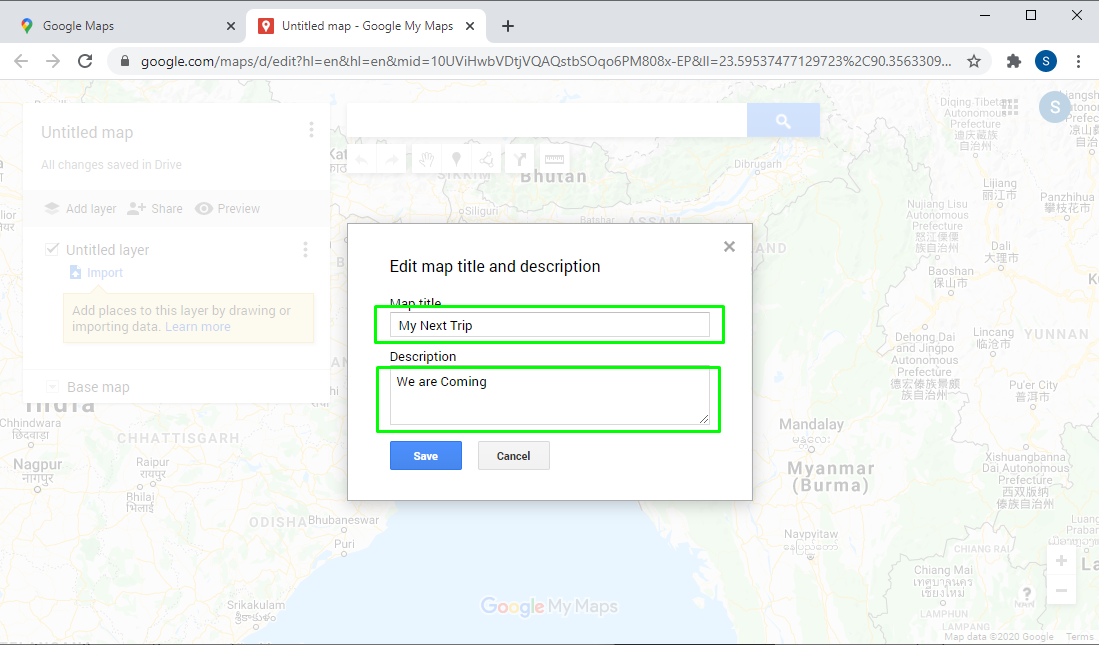
Task: Activate the Measure distances ruler tool
Action: click(552, 159)
